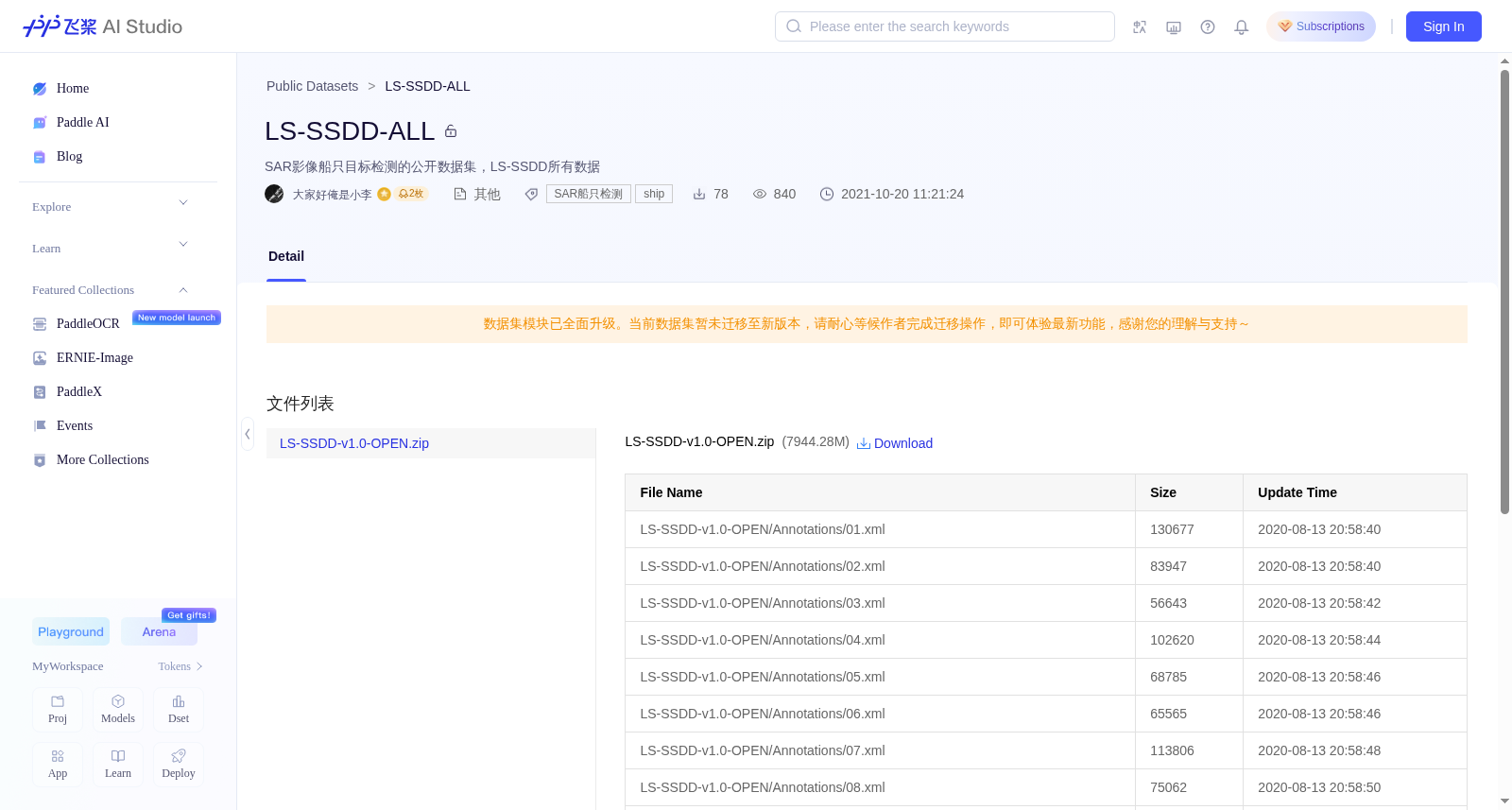Open the help question mark icon

[1208, 26]
